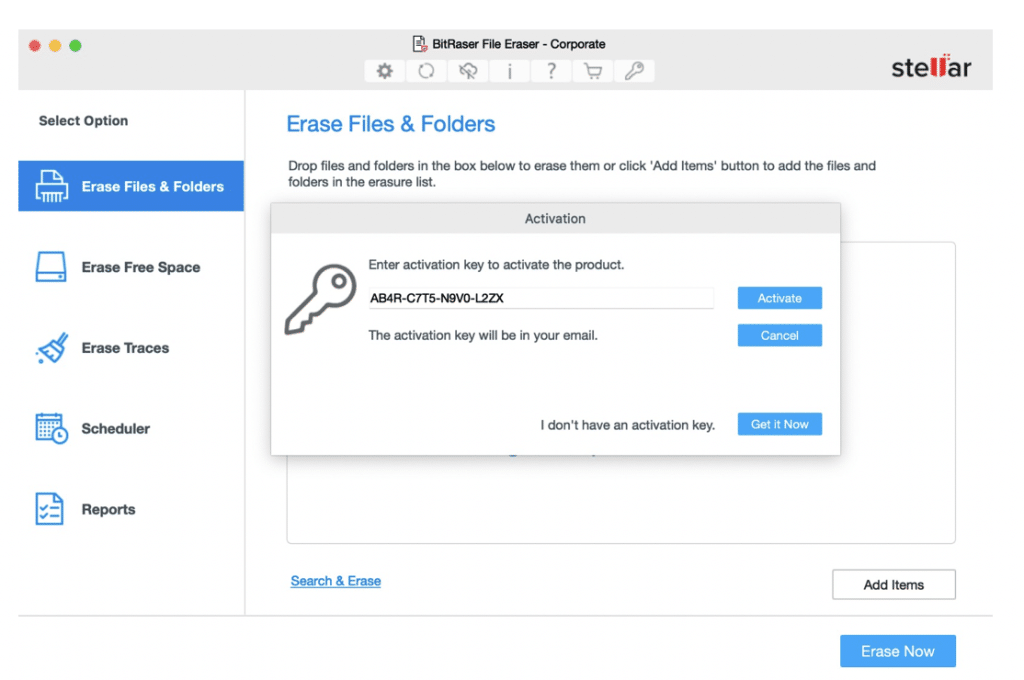Image resolution: width=1024 pixels, height=680 pixels.
Task: Click 'Enter activation key to activate the product.' text
Action: coord(496,265)
